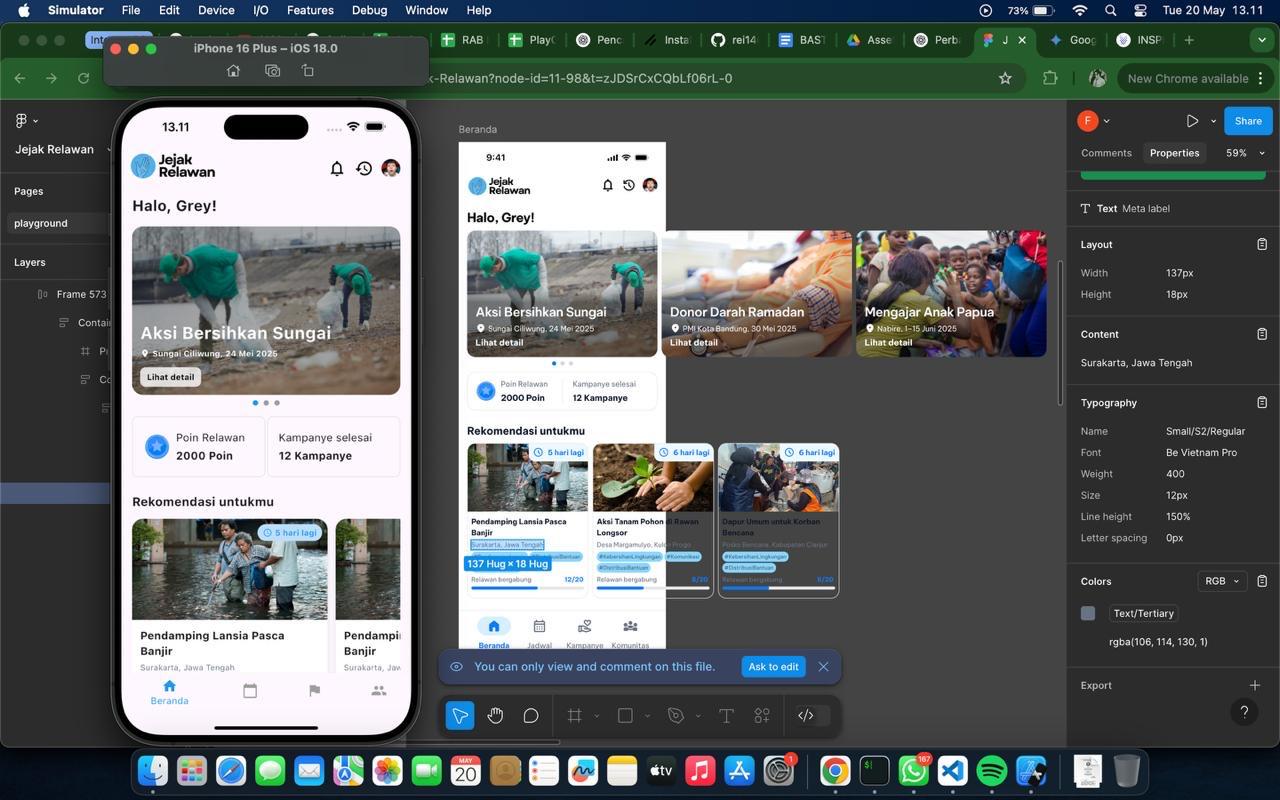
Task: Select the Text tool in Figma toolbar
Action: coord(726,715)
